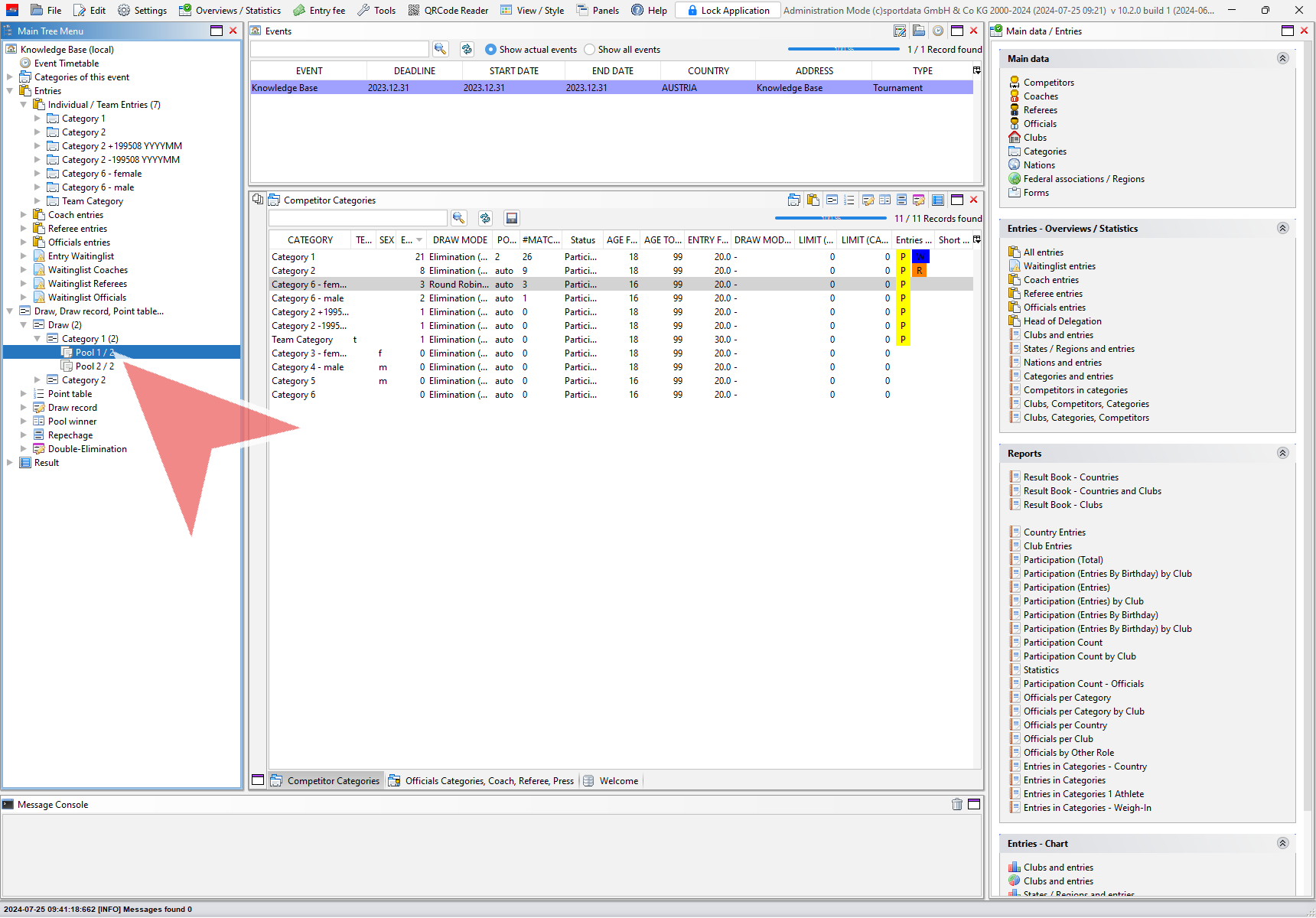Collapse Reports section
Image resolution: width=1316 pixels, height=918 pixels.
pyautogui.click(x=1283, y=454)
